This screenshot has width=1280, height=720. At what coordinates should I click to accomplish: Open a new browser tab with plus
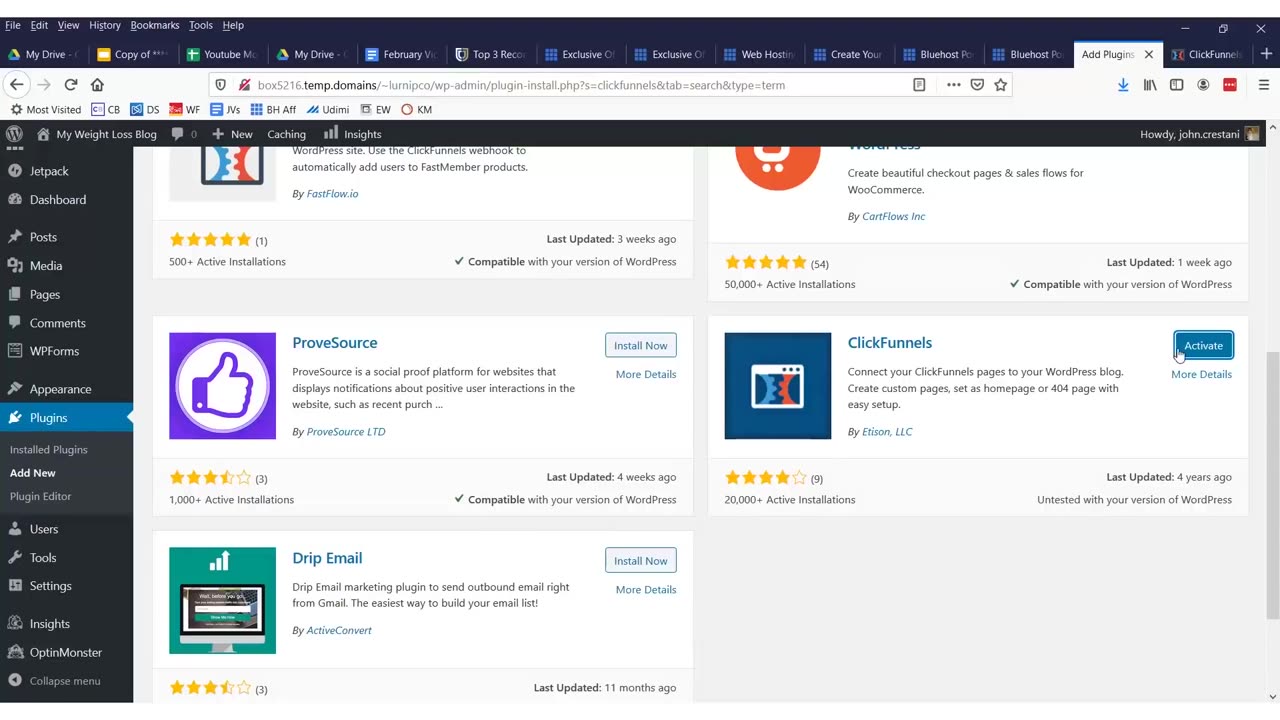pyautogui.click(x=1266, y=54)
